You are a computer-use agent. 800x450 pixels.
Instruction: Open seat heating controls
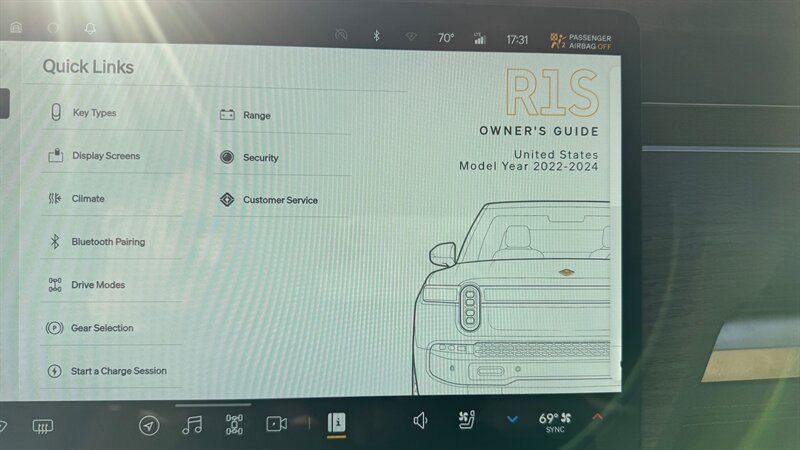tap(465, 421)
